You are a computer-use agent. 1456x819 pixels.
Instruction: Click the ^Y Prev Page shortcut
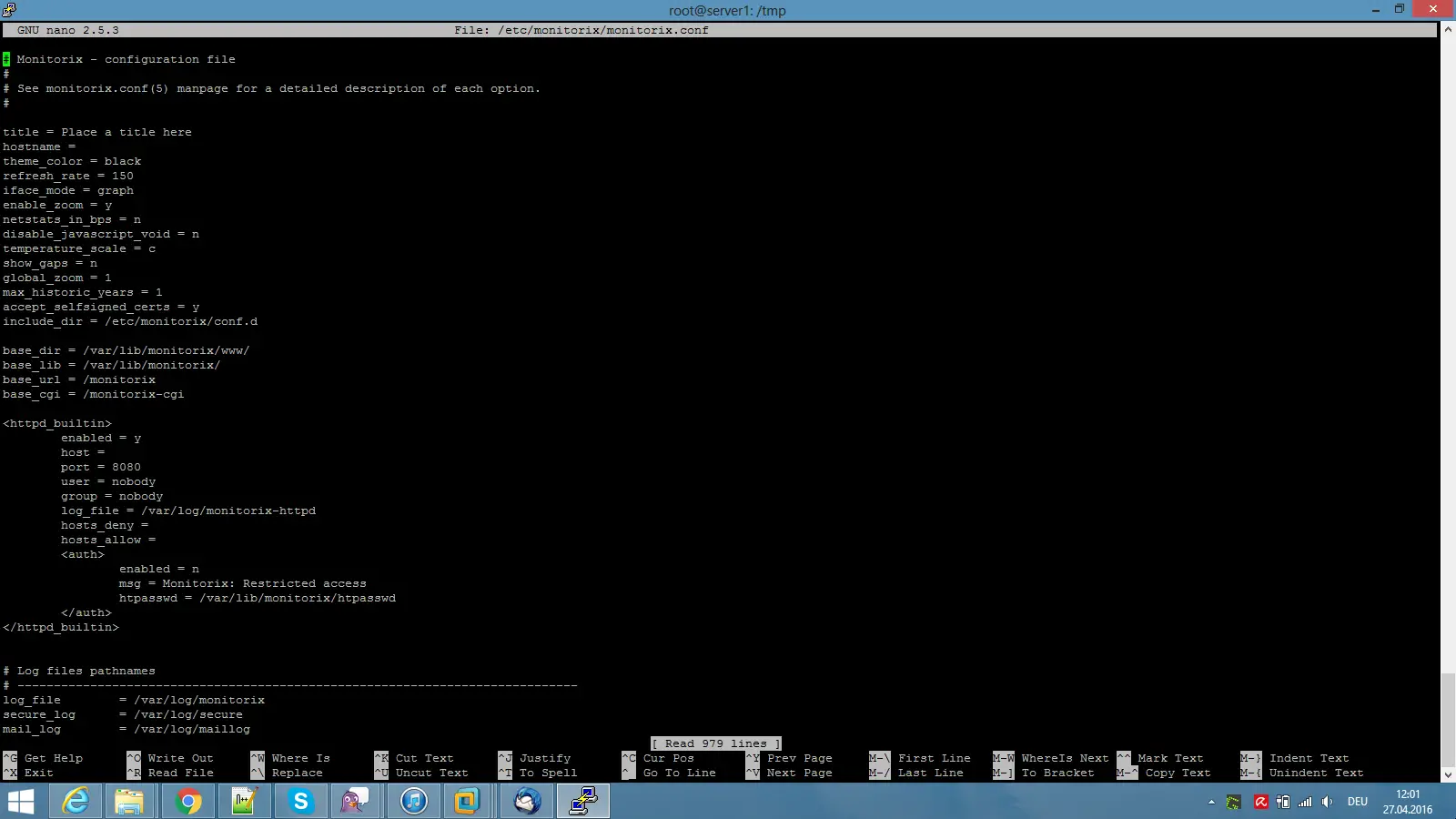coord(789,758)
